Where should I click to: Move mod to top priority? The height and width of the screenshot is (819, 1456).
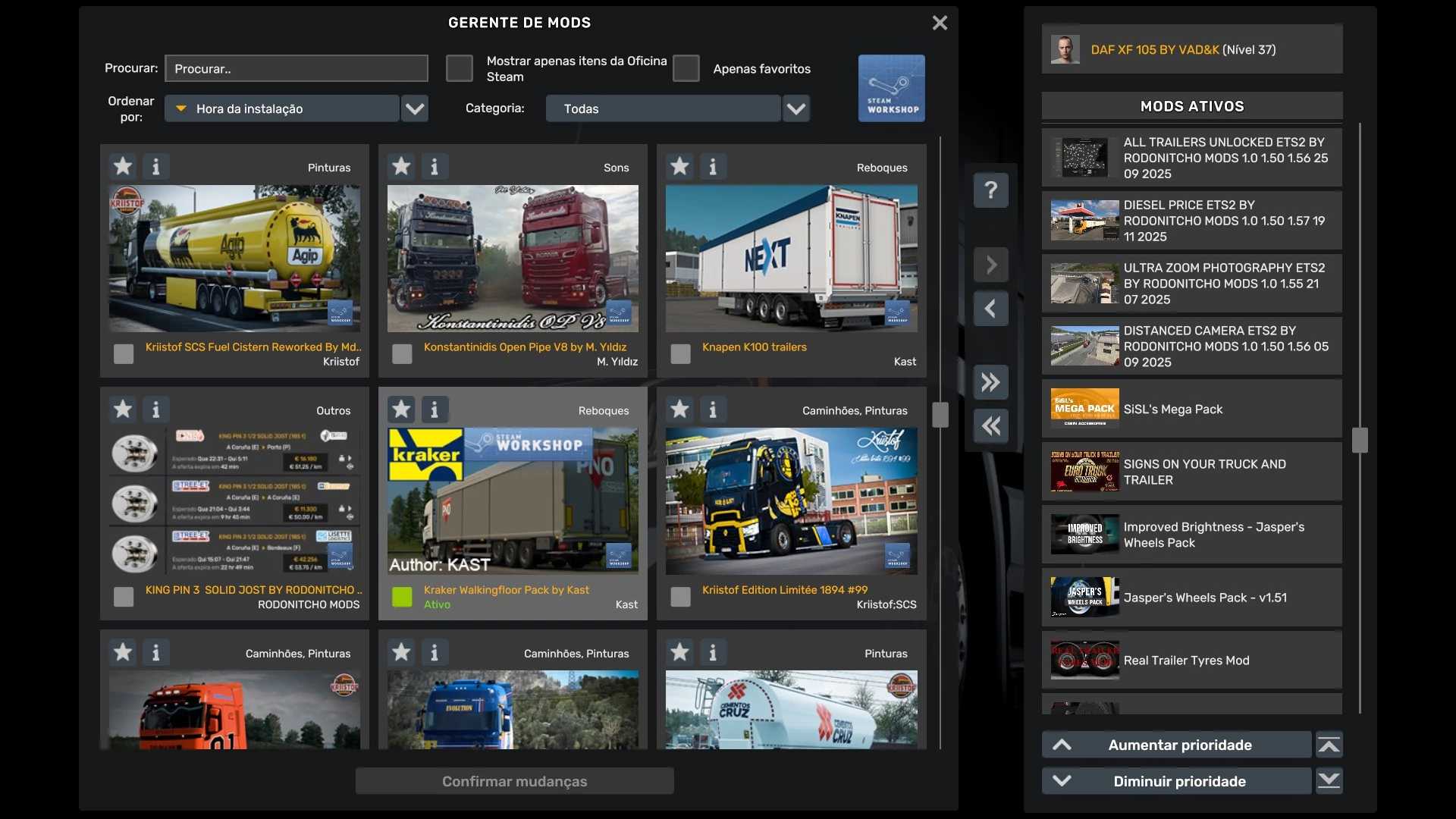click(x=1329, y=745)
